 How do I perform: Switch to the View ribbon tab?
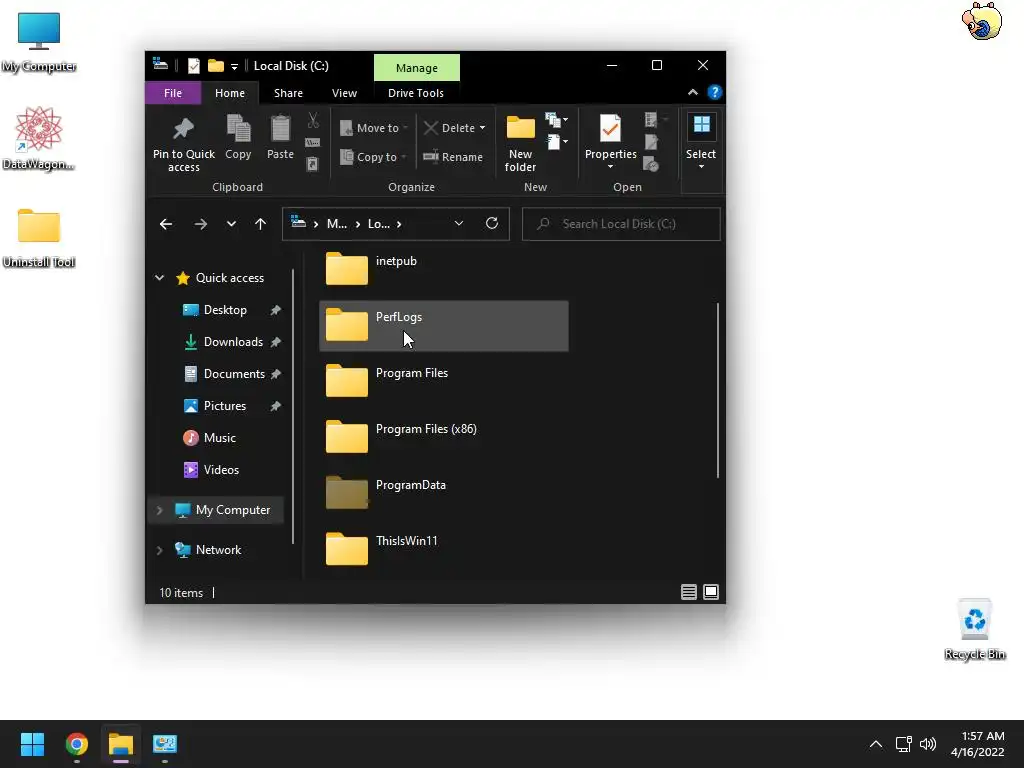pos(344,93)
